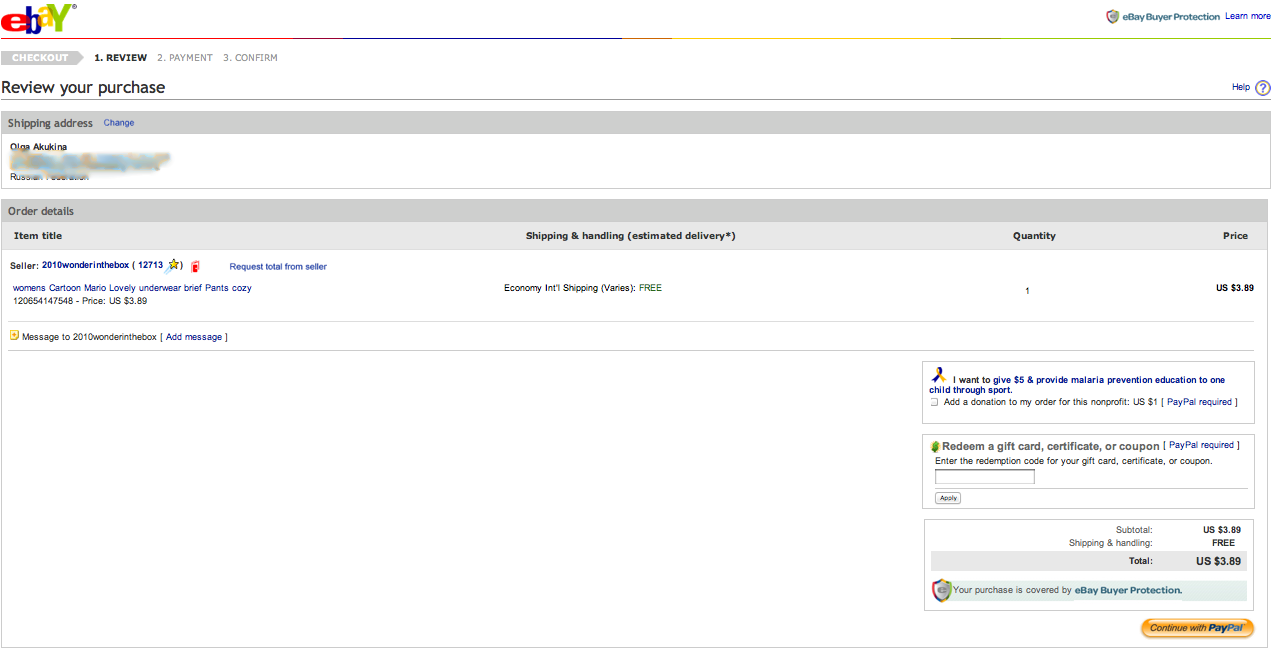1274x658 pixels.
Task: Click the red icon beside seller's star
Action: coord(196,266)
